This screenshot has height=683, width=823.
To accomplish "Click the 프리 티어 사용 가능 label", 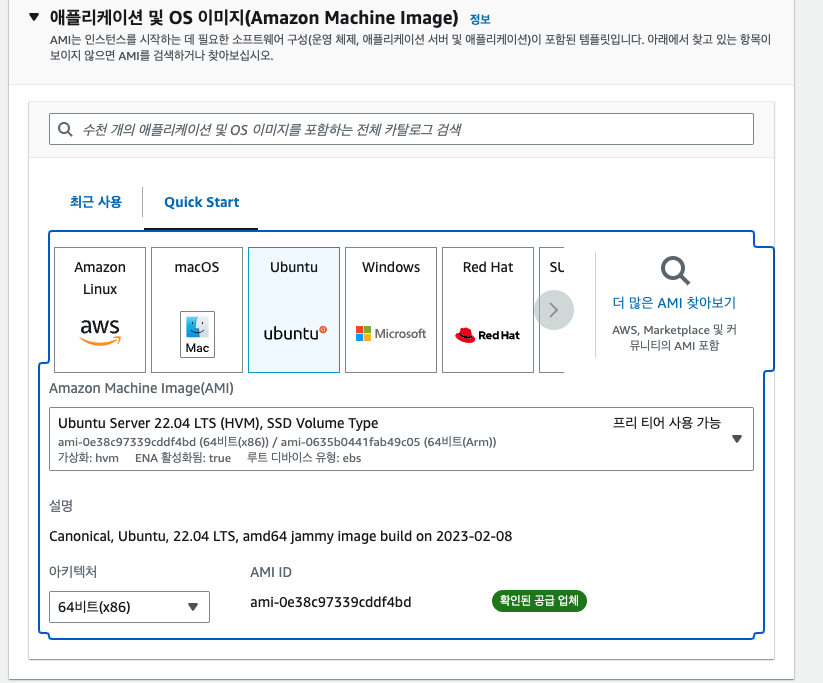I will [667, 423].
